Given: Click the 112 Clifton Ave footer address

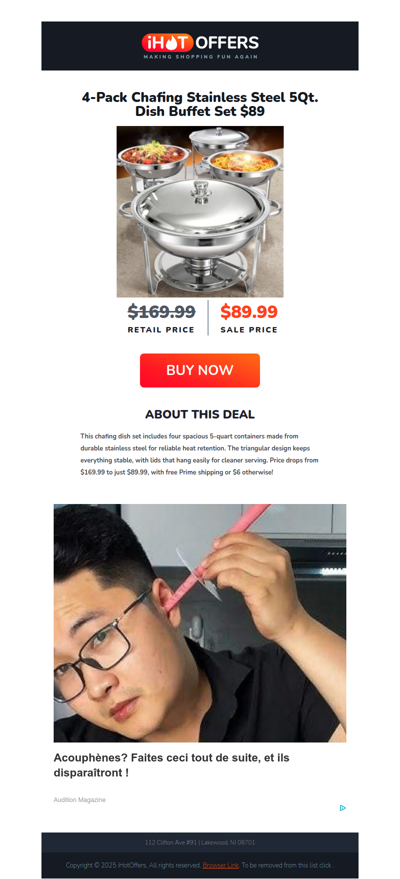Looking at the screenshot, I should [200, 842].
